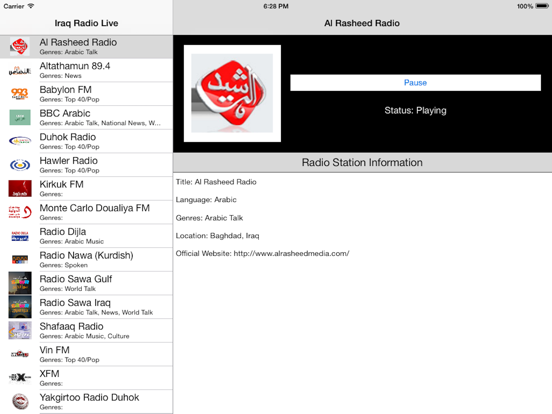Click the Radio Sawa Gulf logo
Screen dimensions: 552x414
(x=20, y=283)
